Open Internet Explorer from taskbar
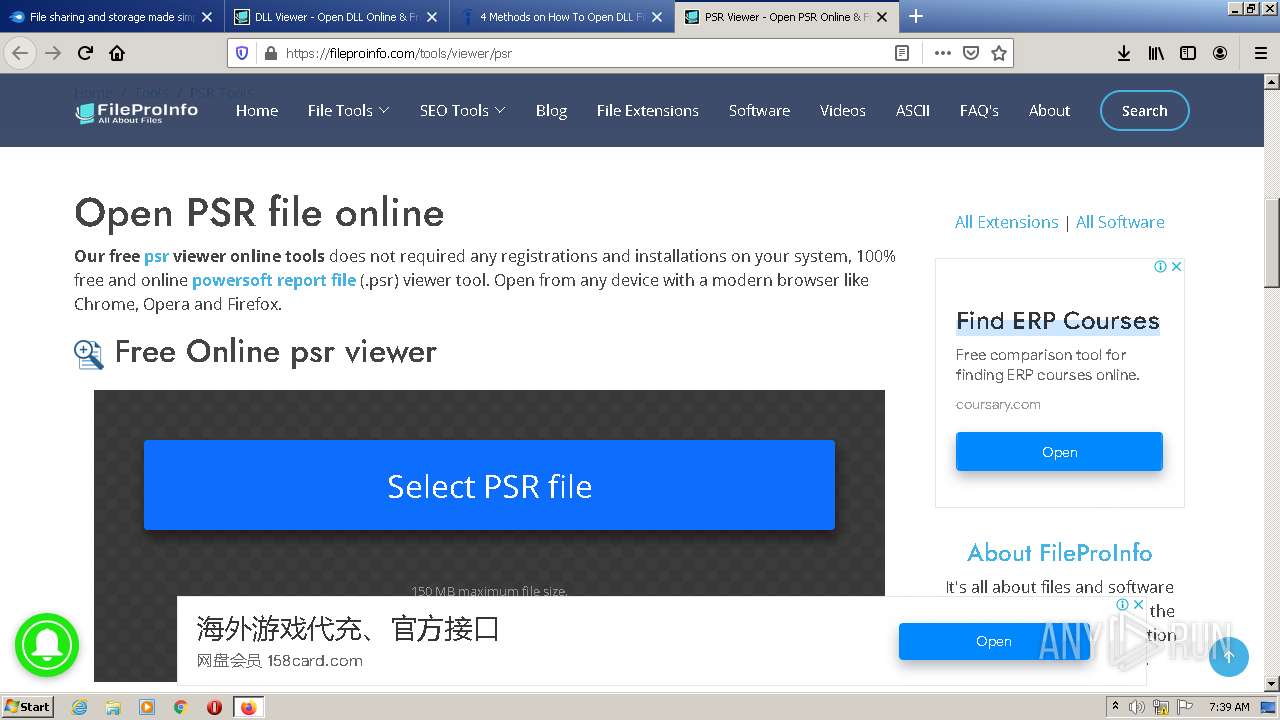Screen dimensions: 1280x720 79,707
